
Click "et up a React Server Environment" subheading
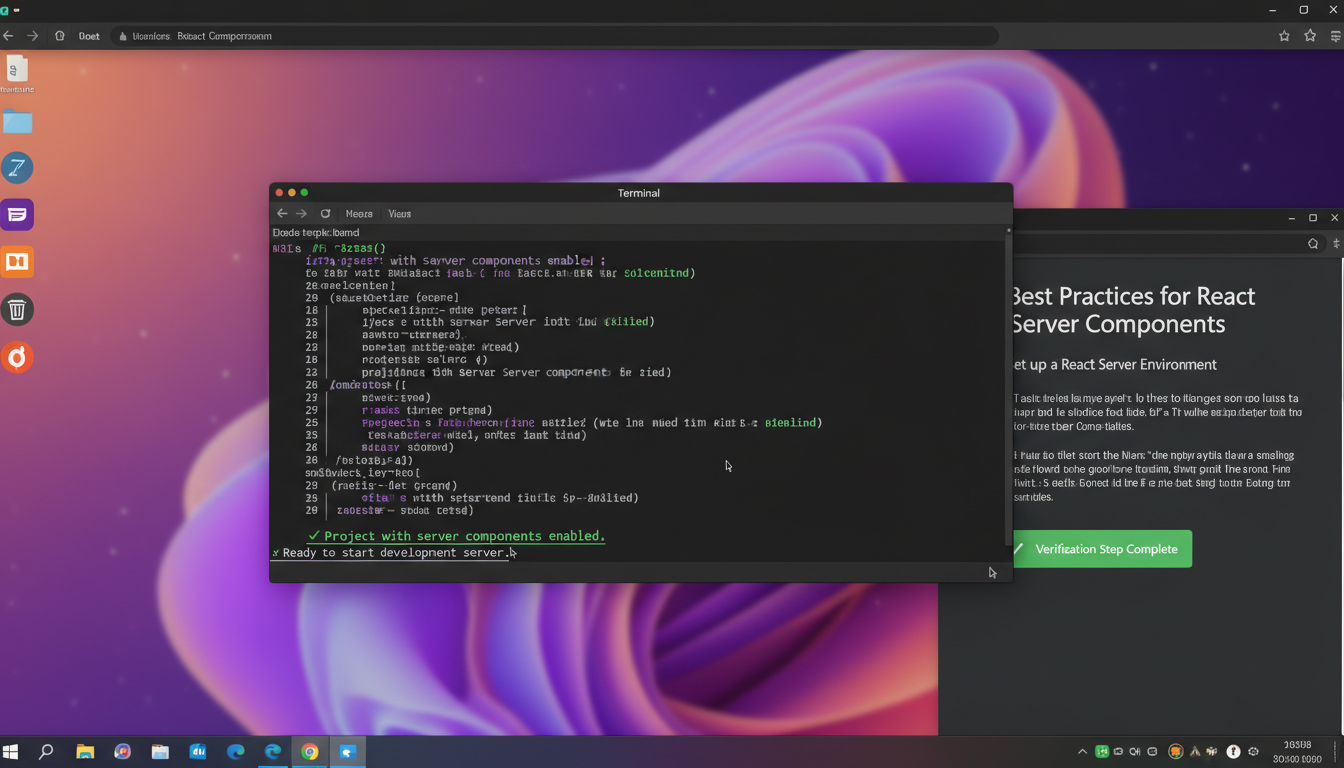click(x=1114, y=365)
